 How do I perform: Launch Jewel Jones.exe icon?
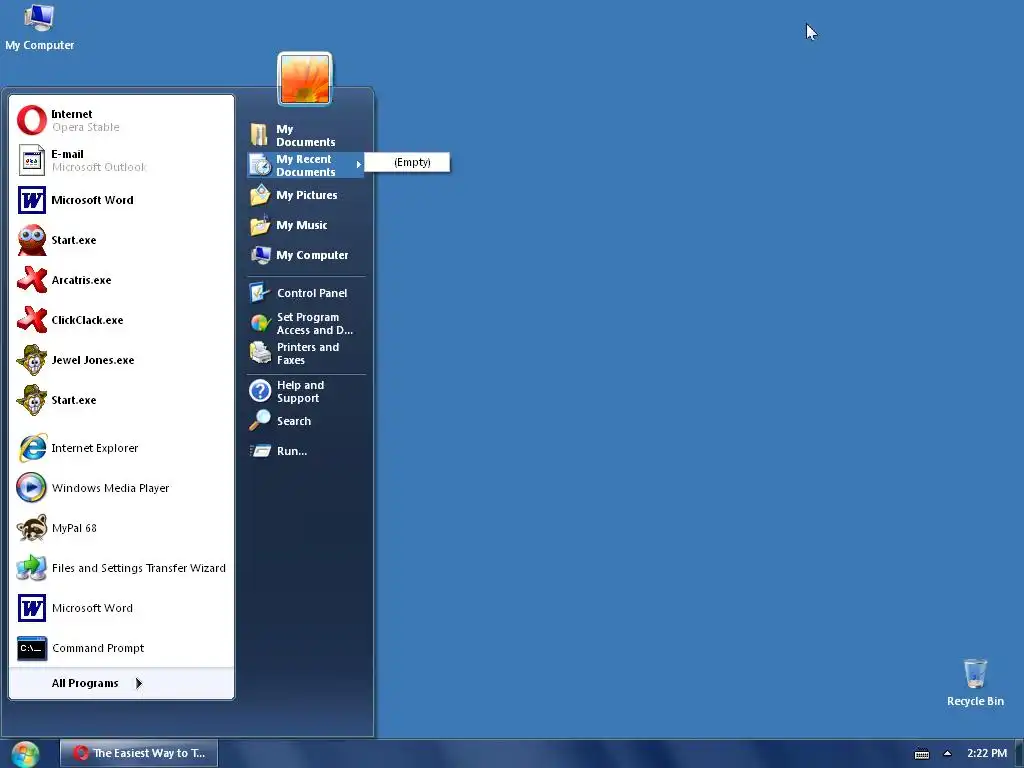pyautogui.click(x=31, y=360)
